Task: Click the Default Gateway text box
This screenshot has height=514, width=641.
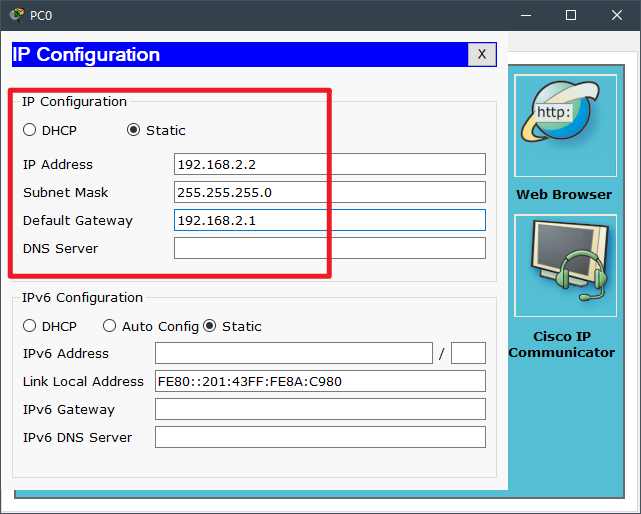Action: pos(329,220)
